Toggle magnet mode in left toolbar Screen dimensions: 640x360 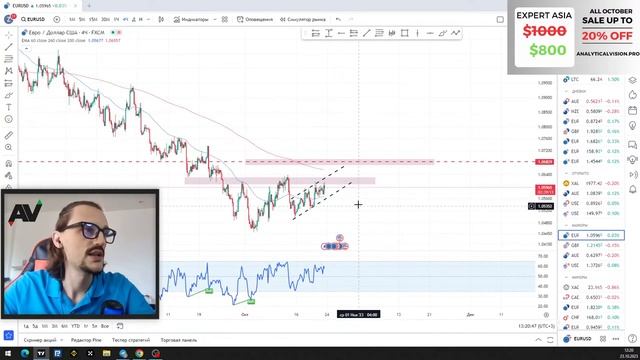9,164
